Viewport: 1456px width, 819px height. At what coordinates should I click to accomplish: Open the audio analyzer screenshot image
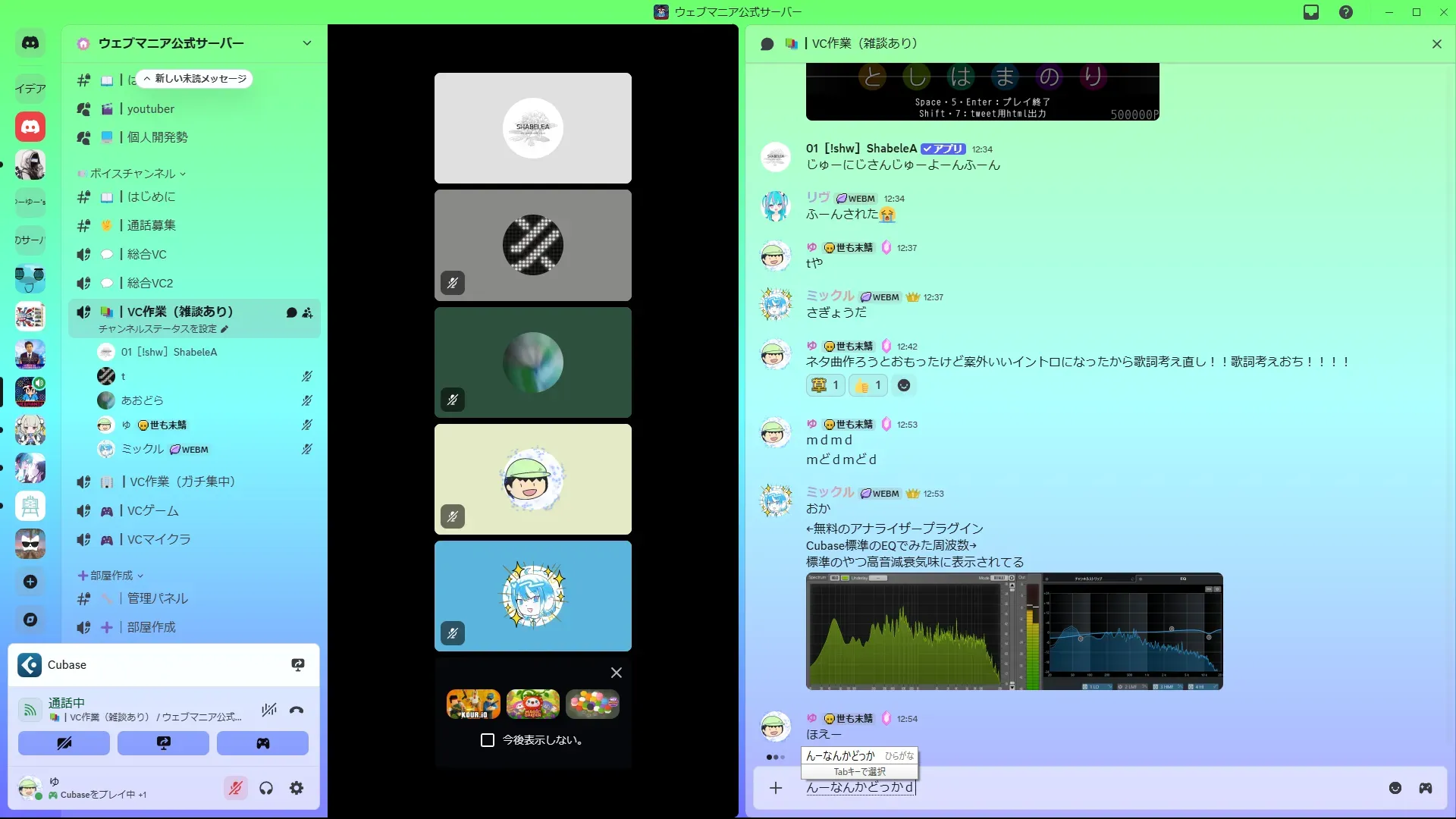[x=1014, y=631]
